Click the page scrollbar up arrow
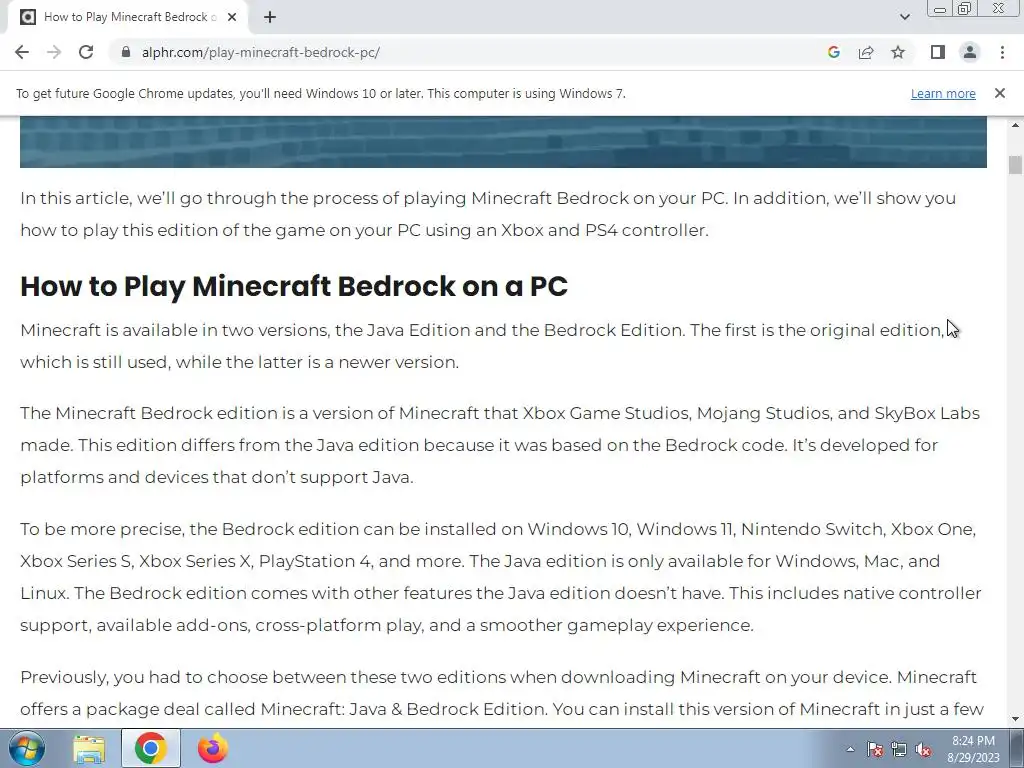 pyautogui.click(x=1015, y=124)
